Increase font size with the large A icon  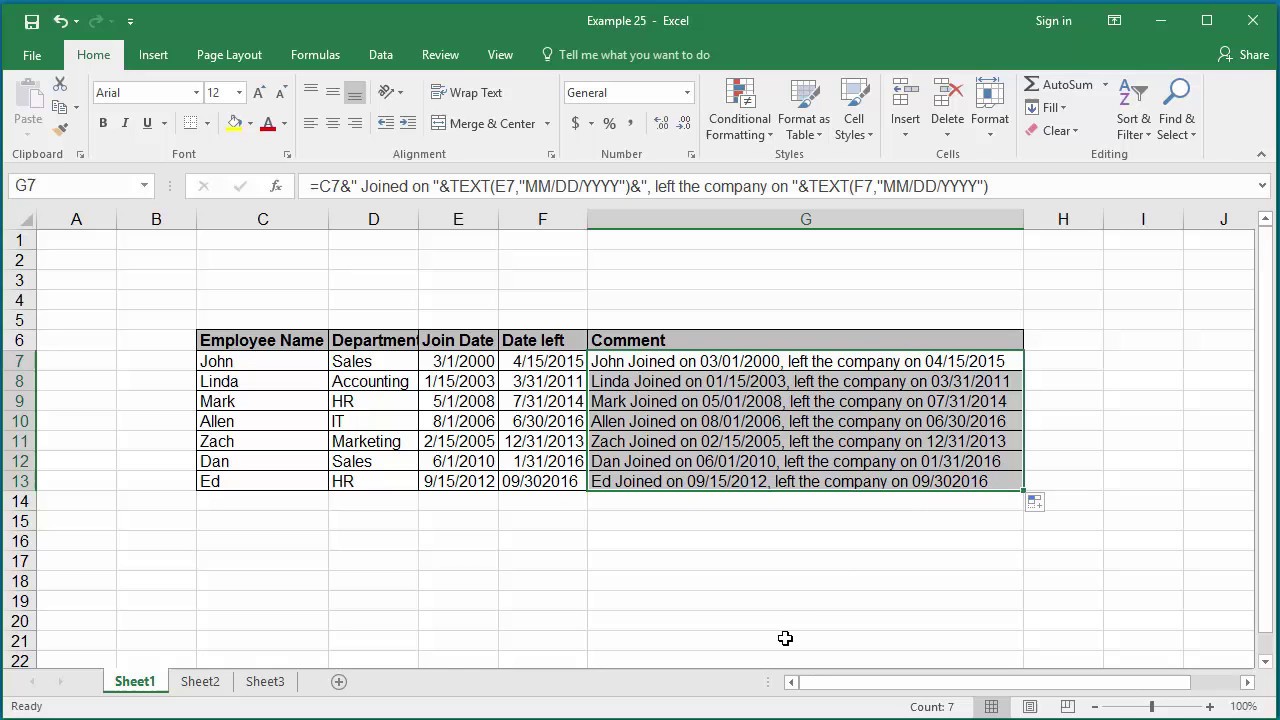[259, 92]
